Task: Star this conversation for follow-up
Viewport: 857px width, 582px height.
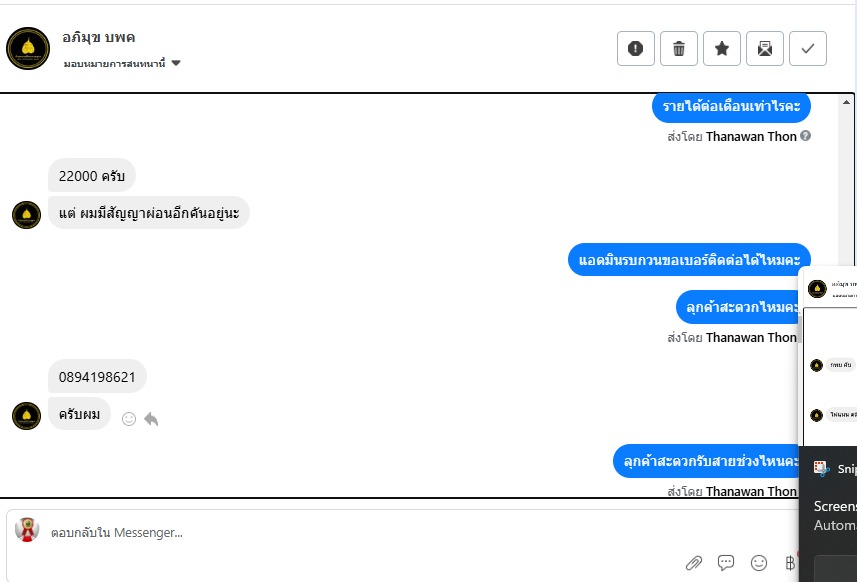Action: click(722, 49)
